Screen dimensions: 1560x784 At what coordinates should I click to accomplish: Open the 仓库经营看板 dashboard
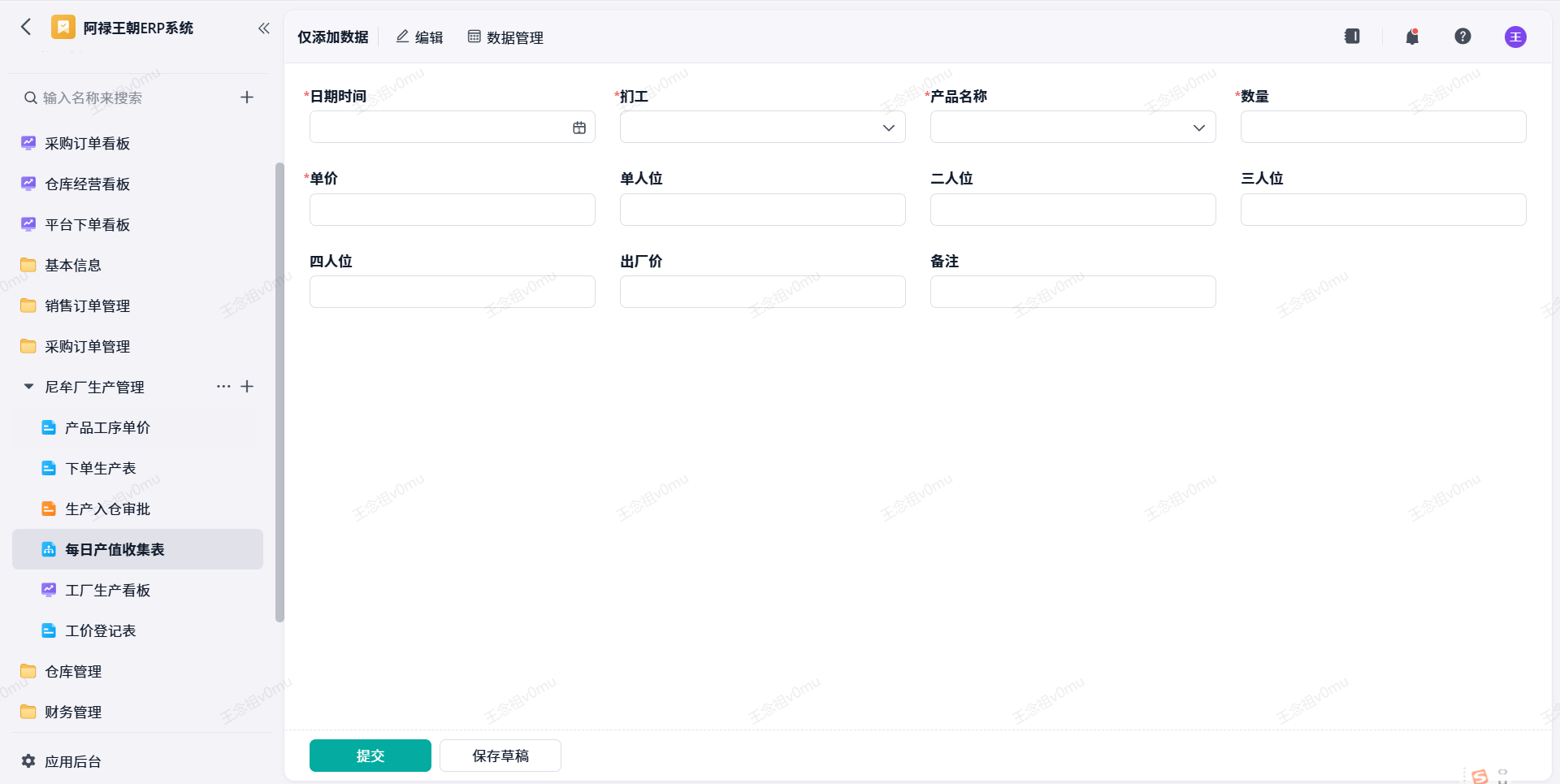coord(136,184)
